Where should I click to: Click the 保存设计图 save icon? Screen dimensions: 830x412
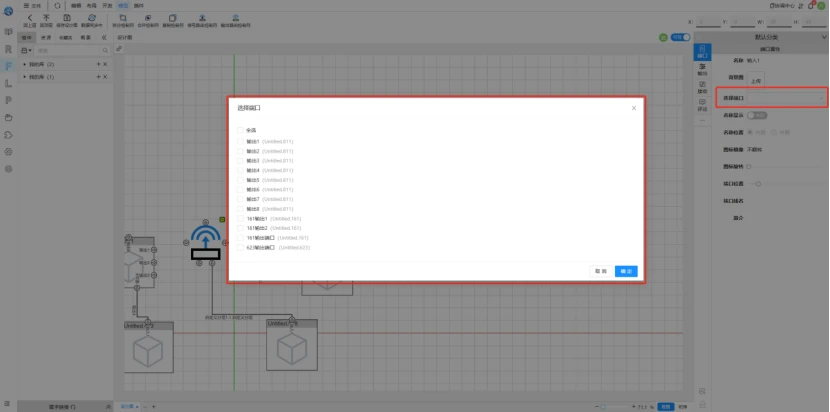click(67, 18)
